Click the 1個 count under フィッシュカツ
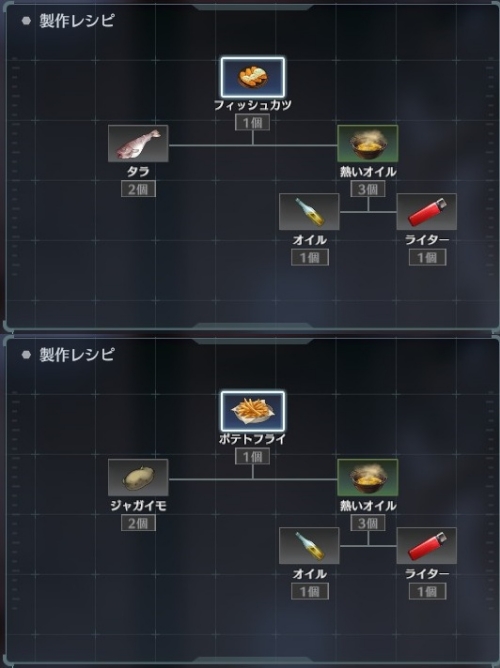 click(253, 123)
